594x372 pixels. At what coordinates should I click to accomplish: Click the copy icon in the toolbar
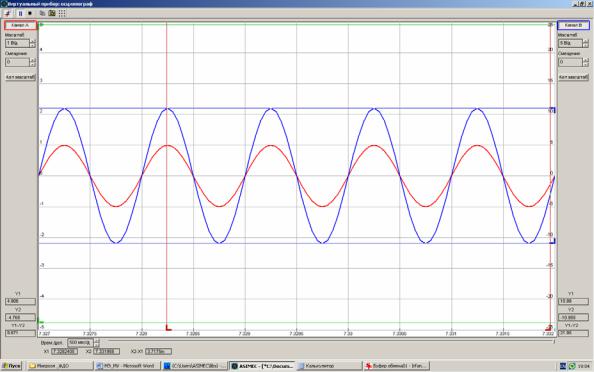[42, 13]
